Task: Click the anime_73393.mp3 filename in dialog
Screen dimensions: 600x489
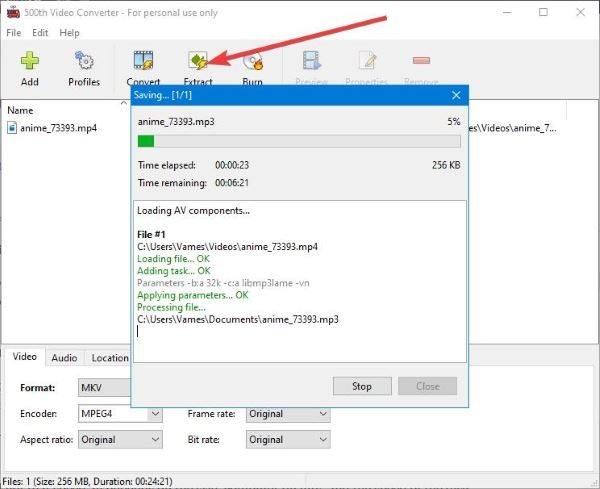Action: [176, 122]
